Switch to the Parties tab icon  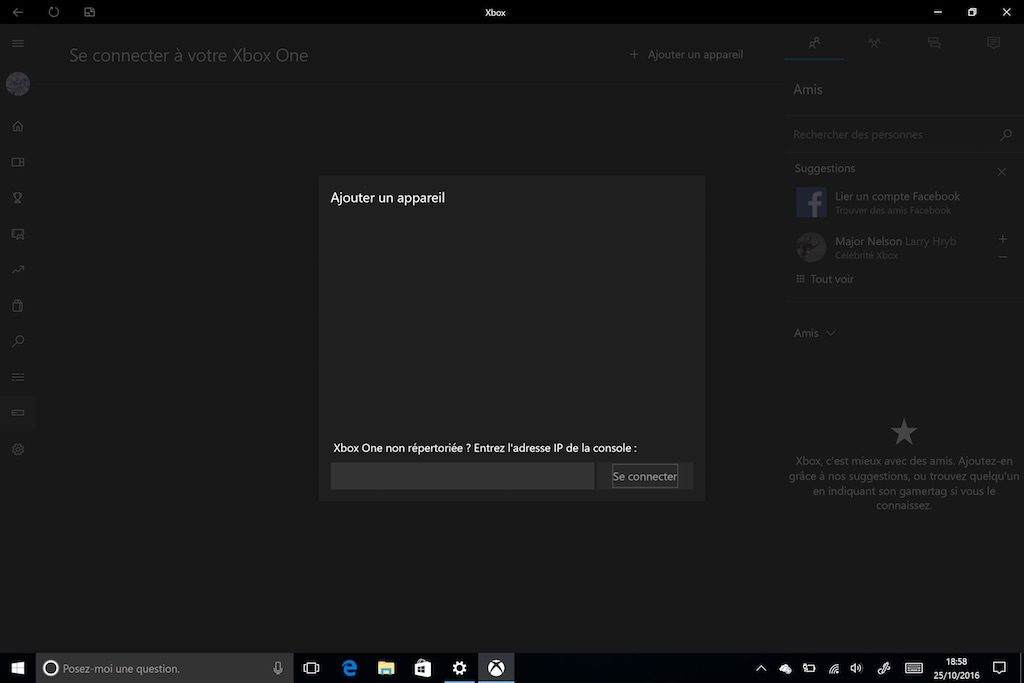point(874,43)
